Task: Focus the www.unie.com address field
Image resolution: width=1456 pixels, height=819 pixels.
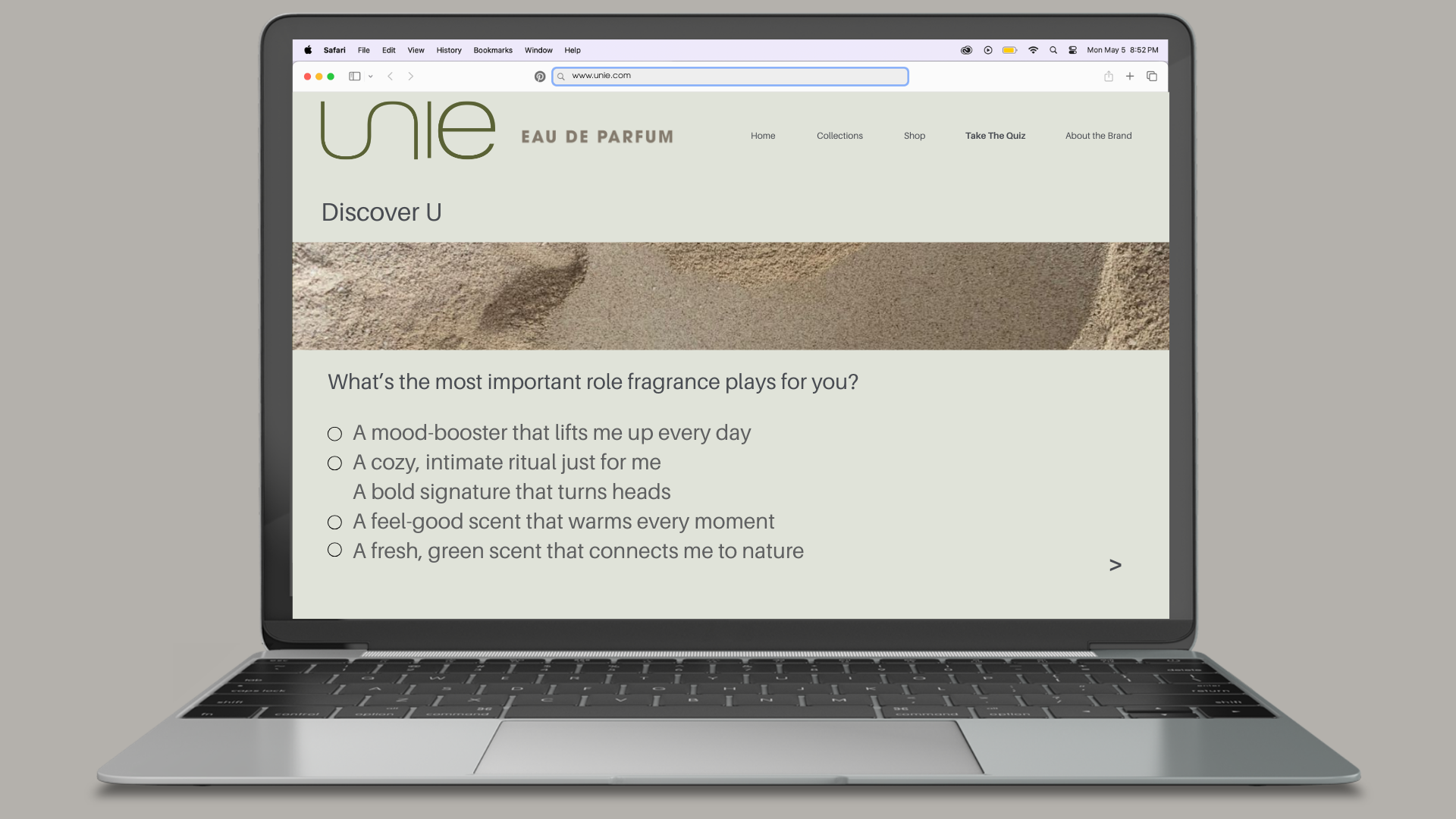Action: click(730, 77)
